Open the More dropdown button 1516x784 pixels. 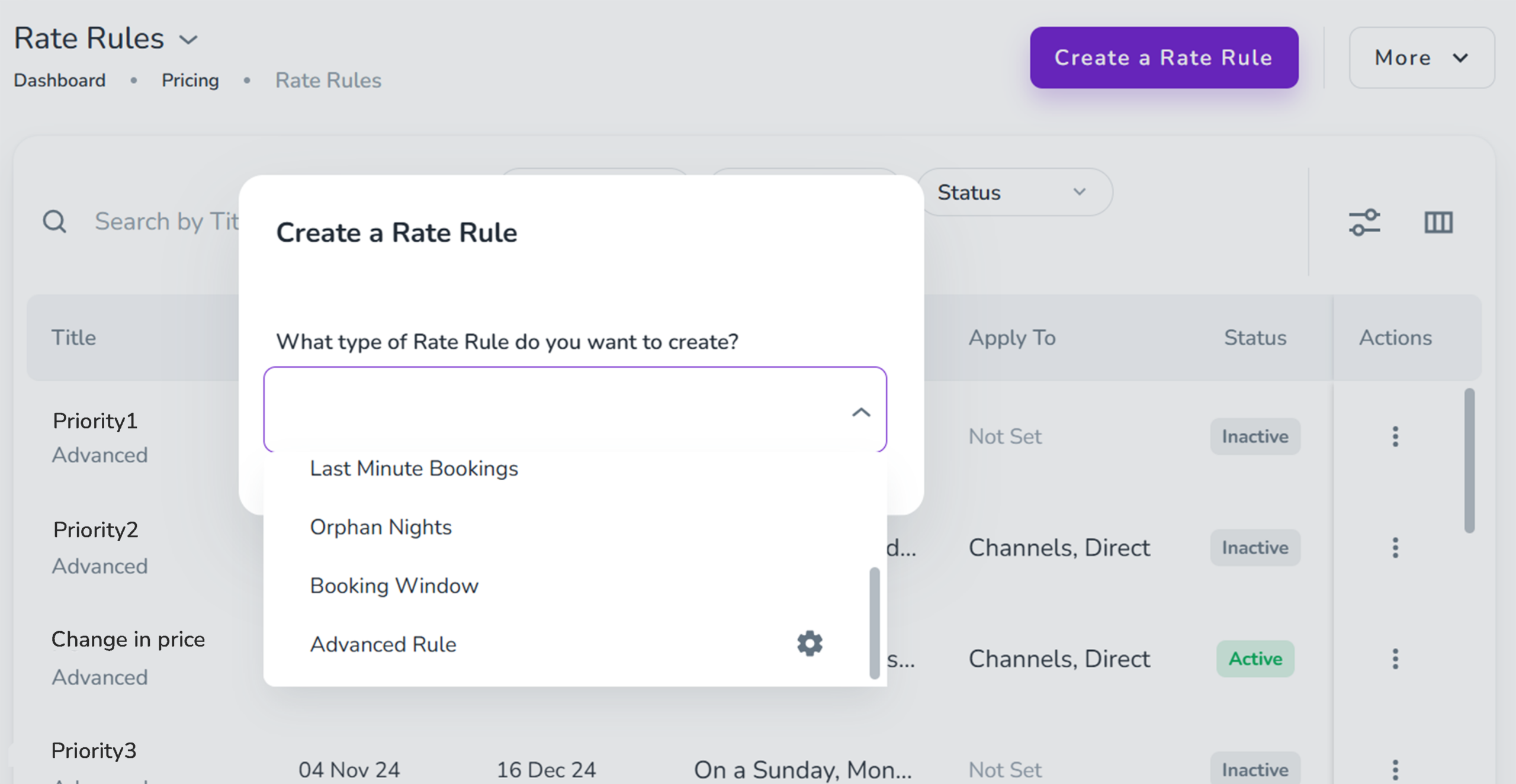point(1421,58)
